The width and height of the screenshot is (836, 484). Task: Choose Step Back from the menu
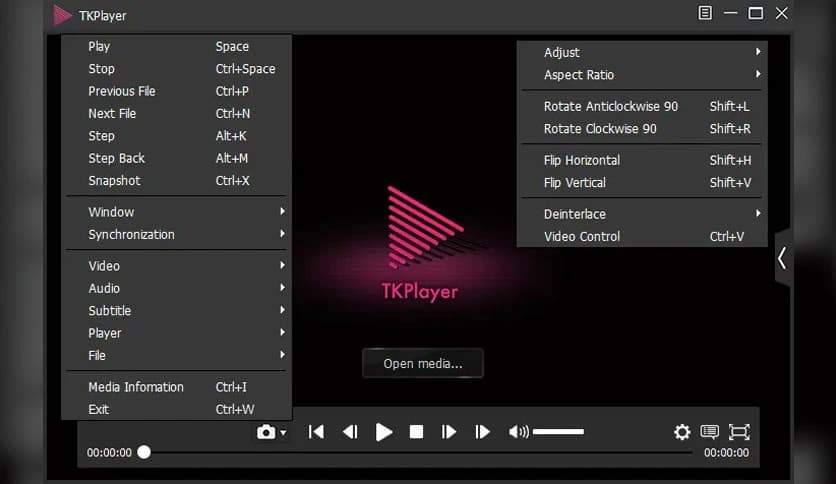tap(176, 158)
